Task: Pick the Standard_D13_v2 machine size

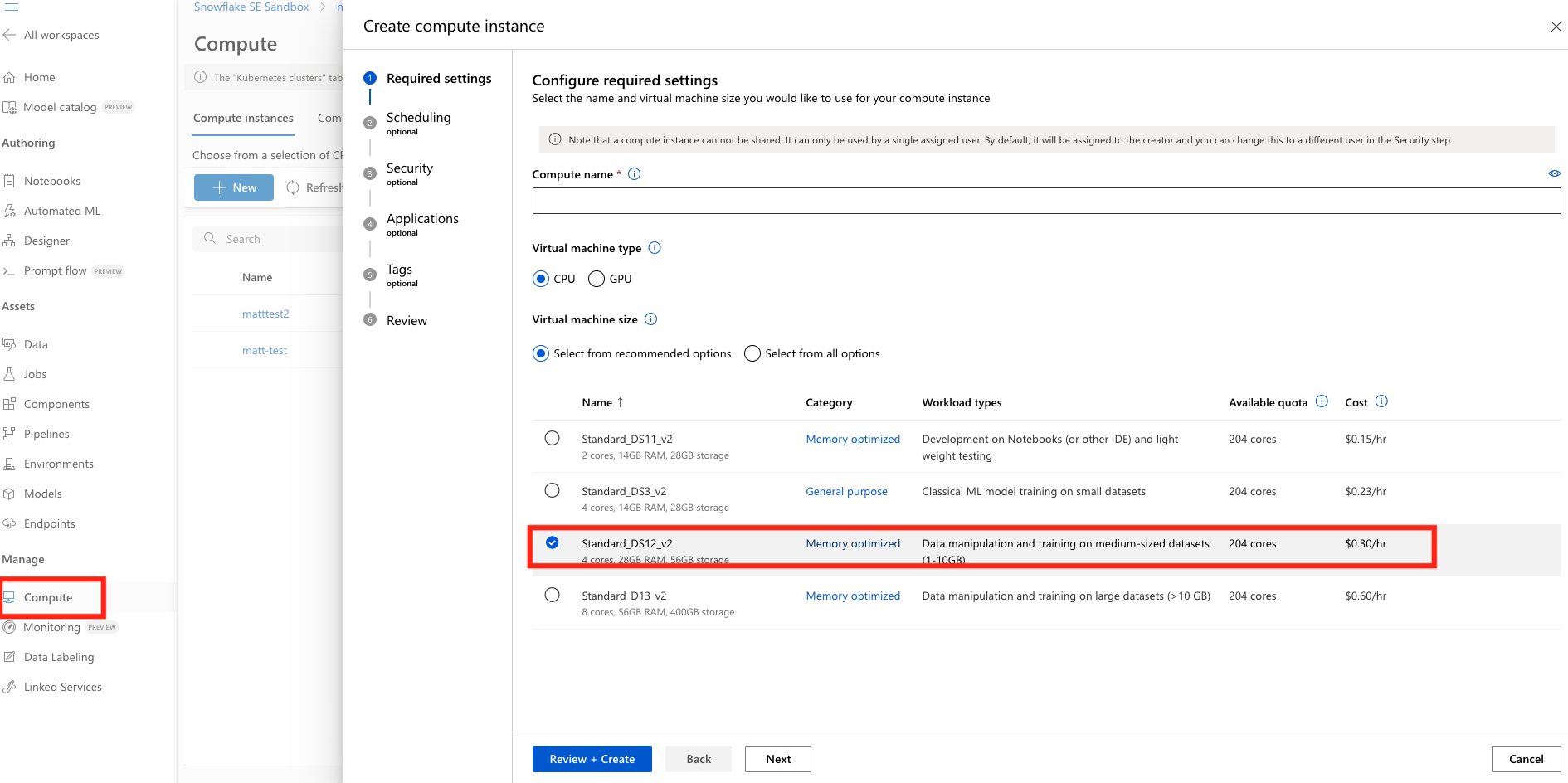Action: pos(552,595)
